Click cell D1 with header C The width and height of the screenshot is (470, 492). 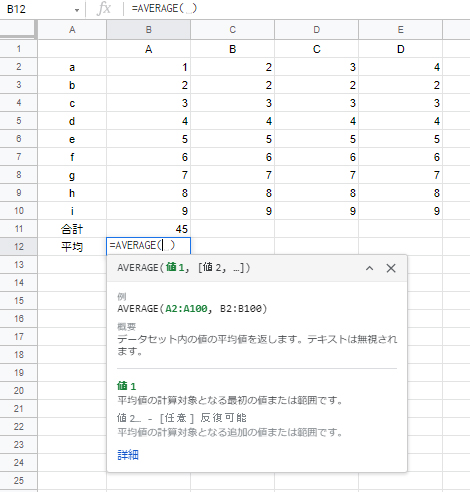point(317,49)
